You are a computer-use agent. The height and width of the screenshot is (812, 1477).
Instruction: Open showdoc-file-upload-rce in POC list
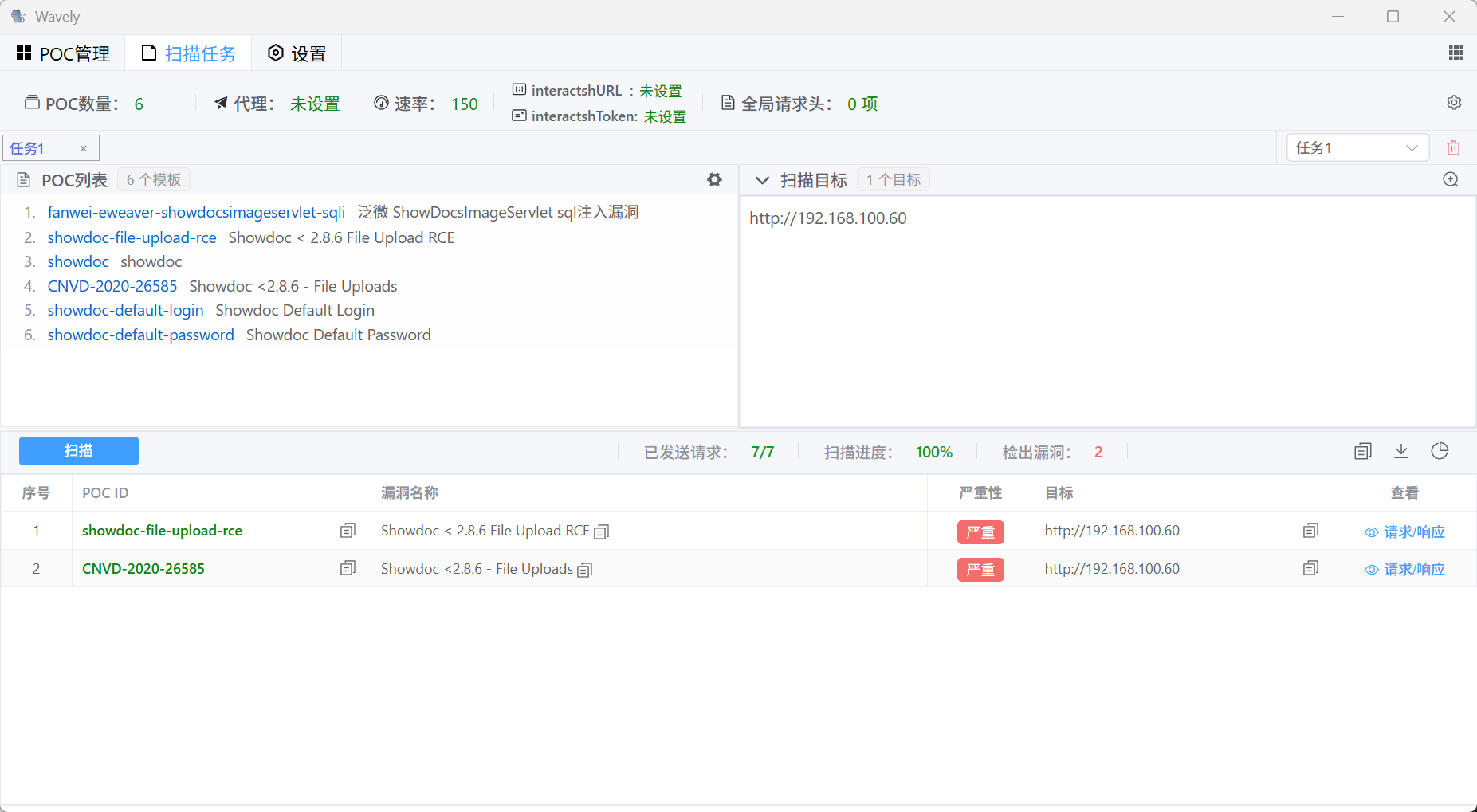132,237
